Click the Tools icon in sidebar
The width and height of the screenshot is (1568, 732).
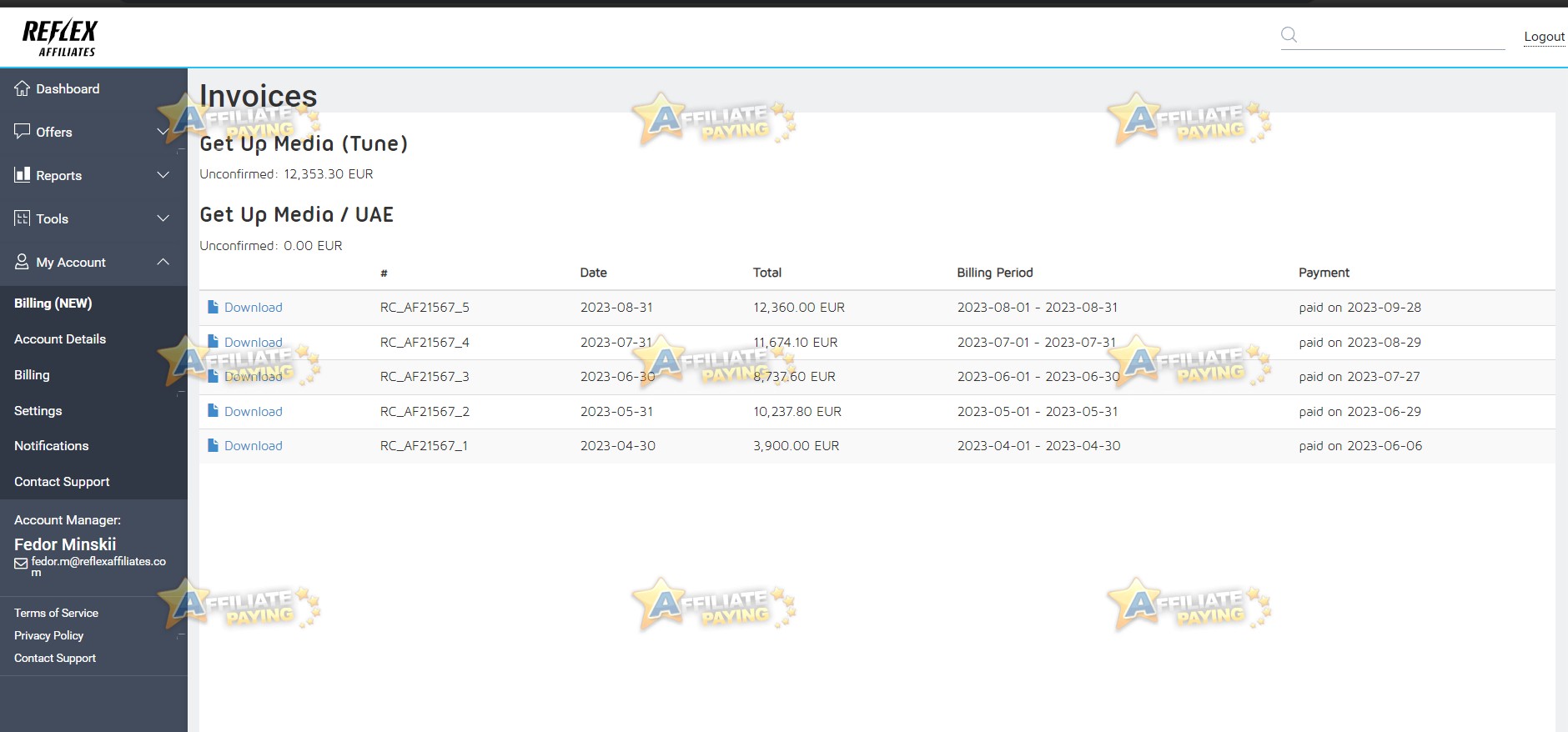click(x=22, y=218)
